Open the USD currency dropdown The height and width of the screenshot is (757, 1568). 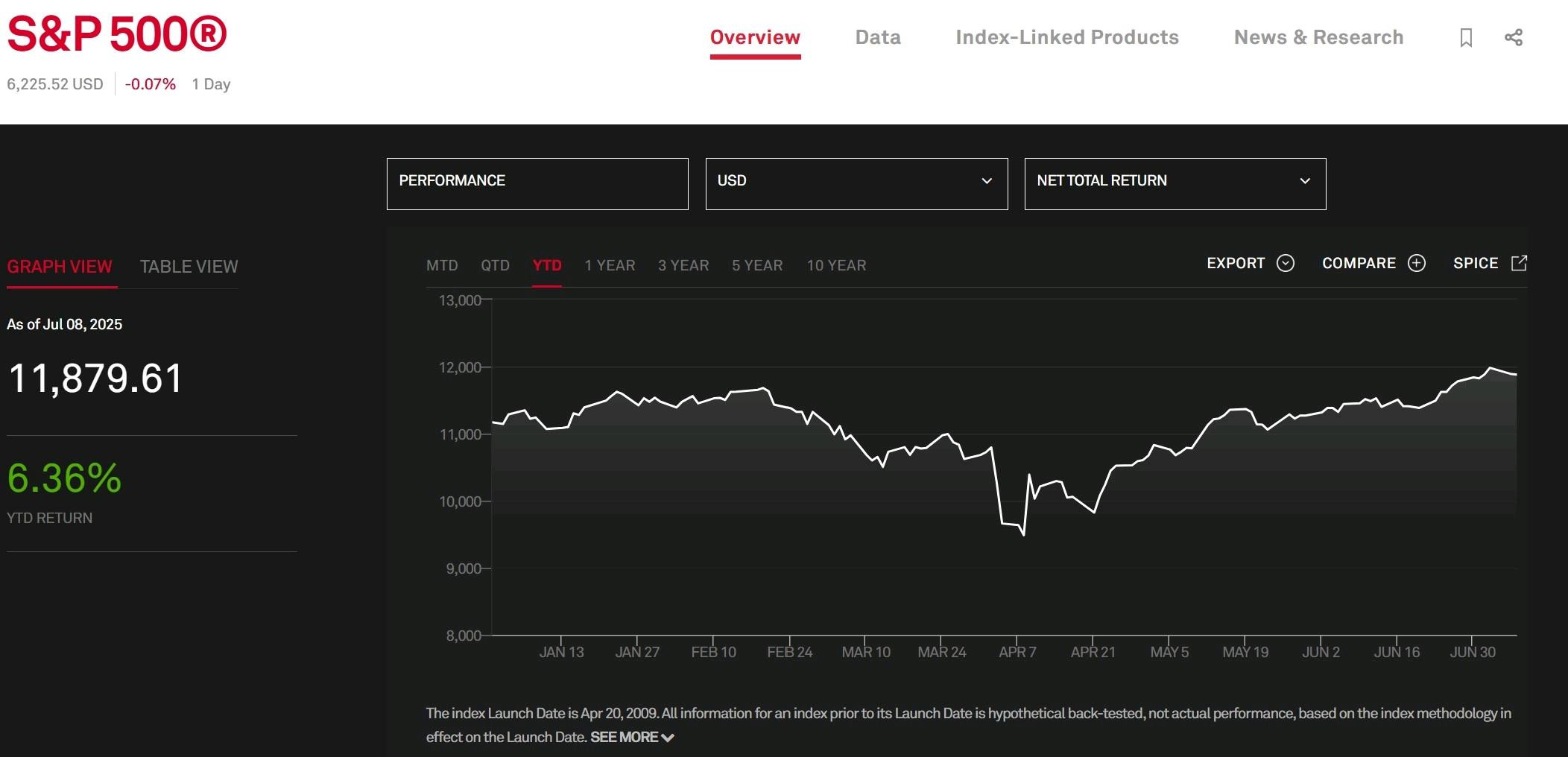(856, 184)
